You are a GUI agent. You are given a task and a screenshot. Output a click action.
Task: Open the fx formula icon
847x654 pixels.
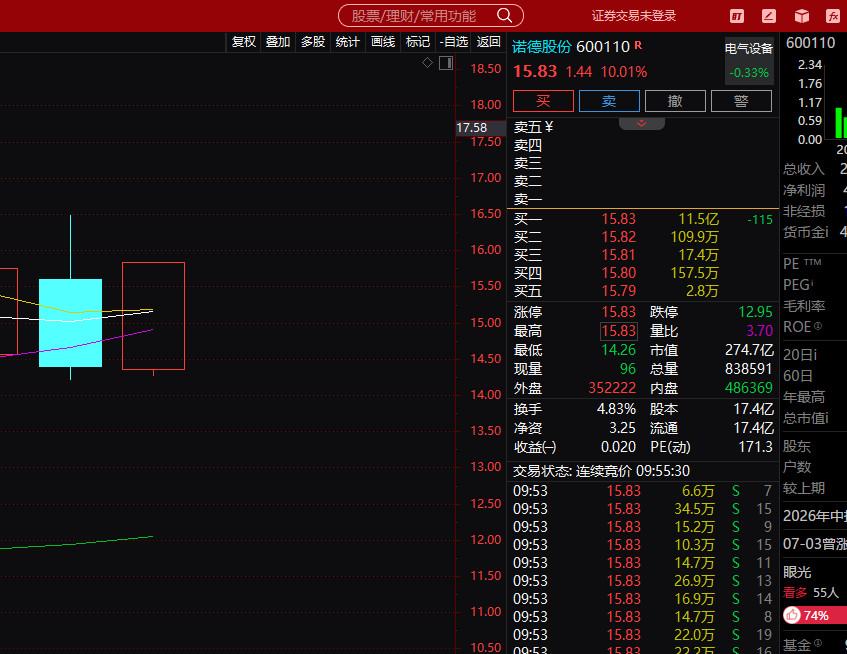(x=833, y=16)
